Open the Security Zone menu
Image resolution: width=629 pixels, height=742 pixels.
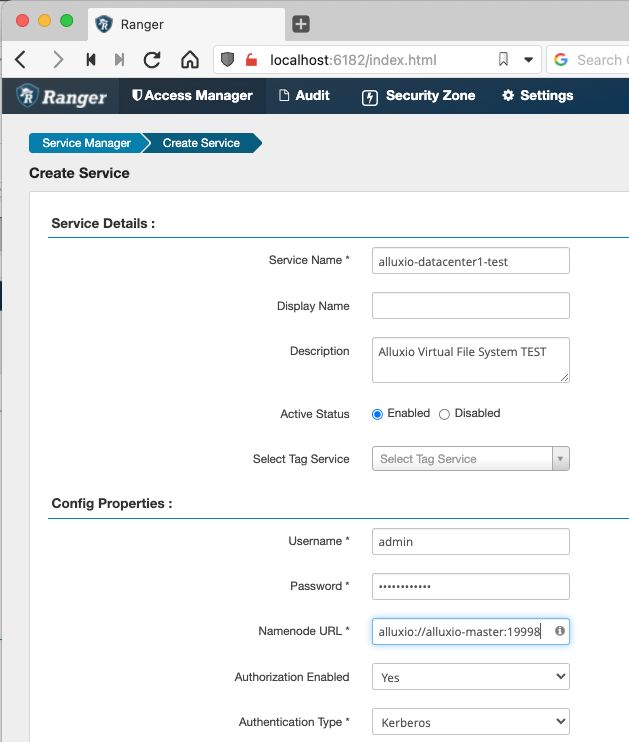[418, 96]
